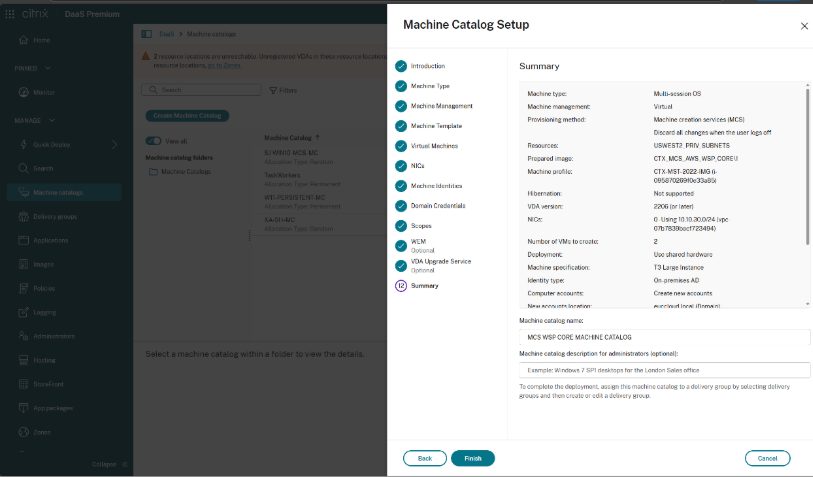Click the Machine Catalogs folder icon
Image resolution: width=813 pixels, height=477 pixels.
[x=153, y=172]
